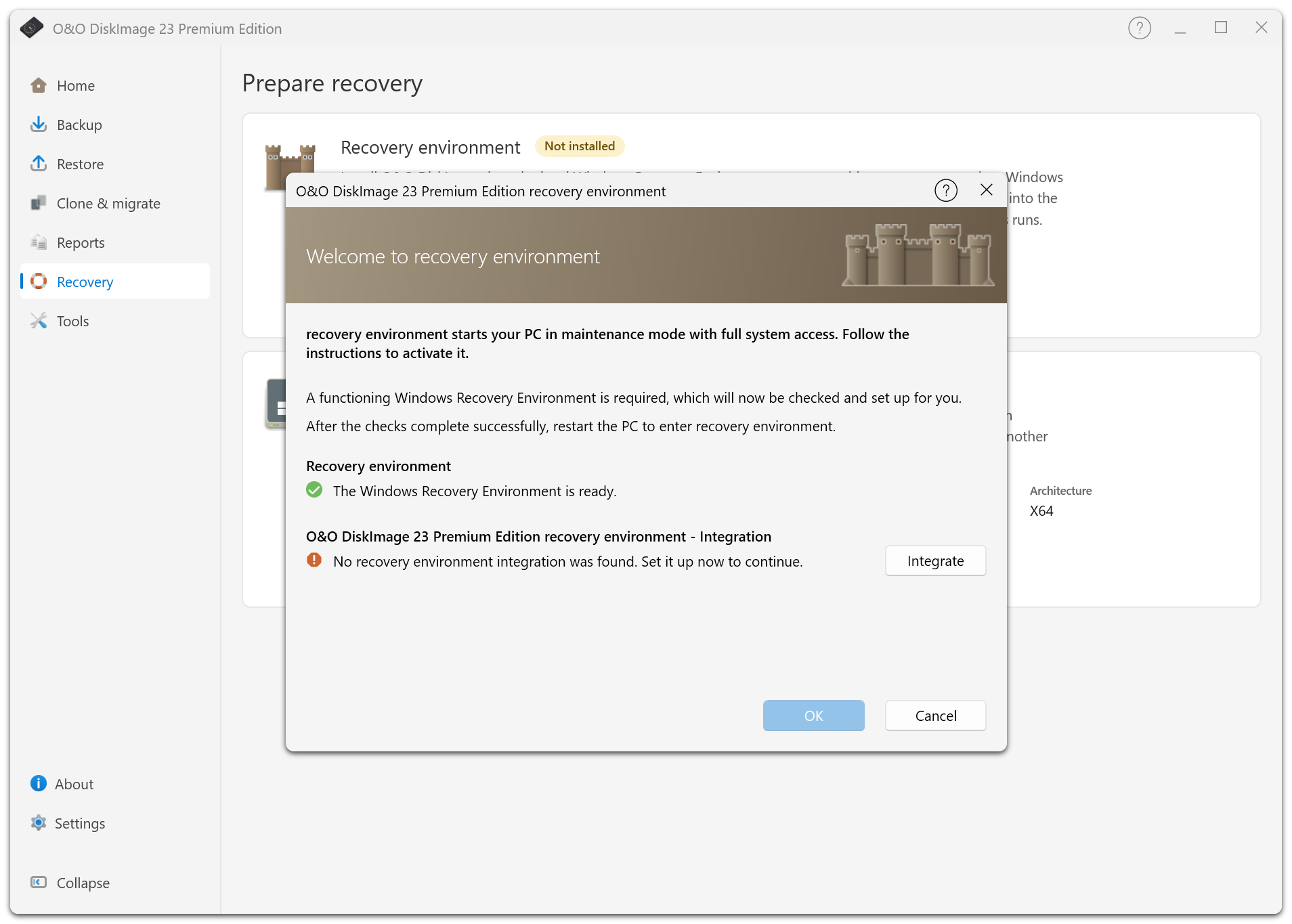The height and width of the screenshot is (924, 1292).
Task: Click the Not installed status badge
Action: pyautogui.click(x=580, y=146)
